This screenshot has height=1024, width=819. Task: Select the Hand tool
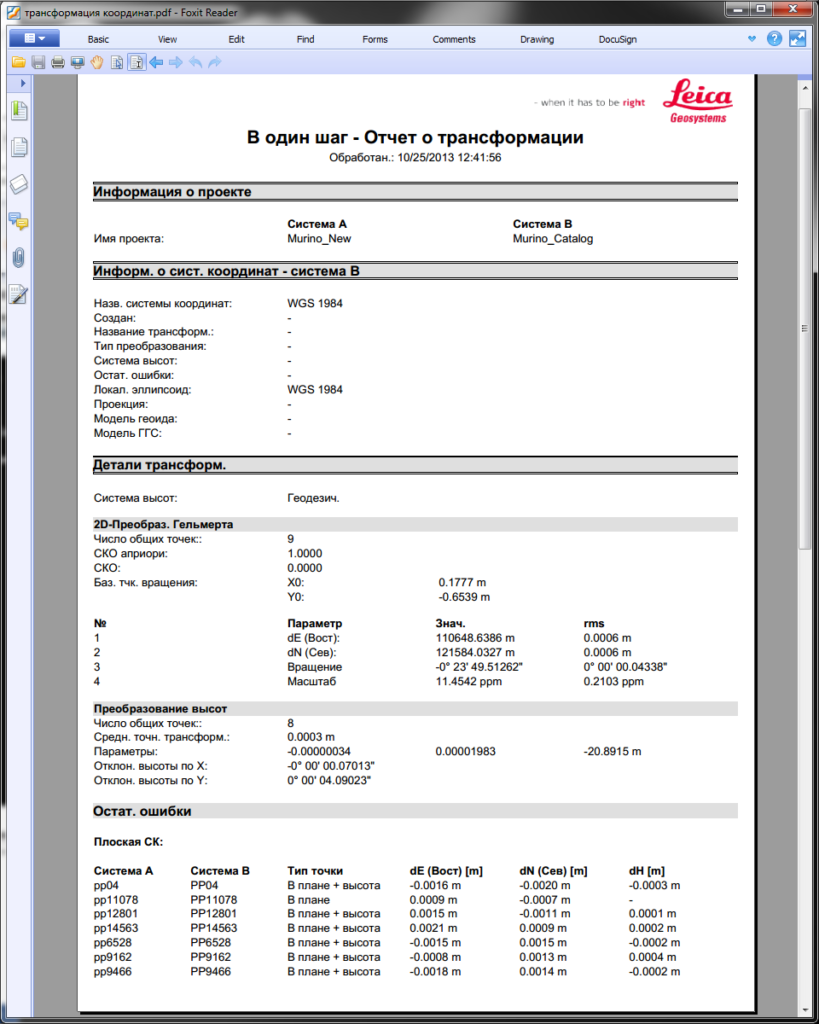pyautogui.click(x=98, y=62)
